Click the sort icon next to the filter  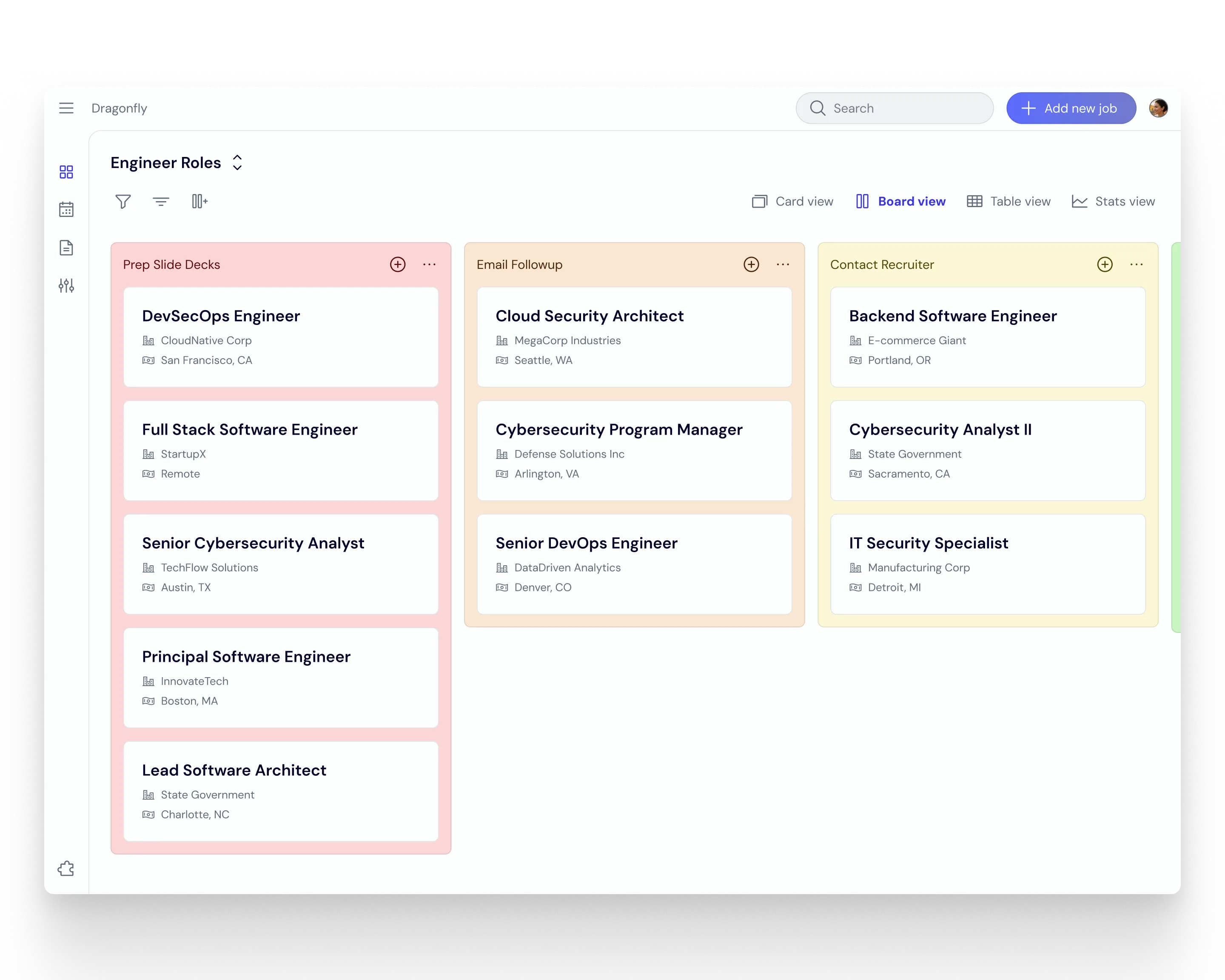pyautogui.click(x=161, y=201)
